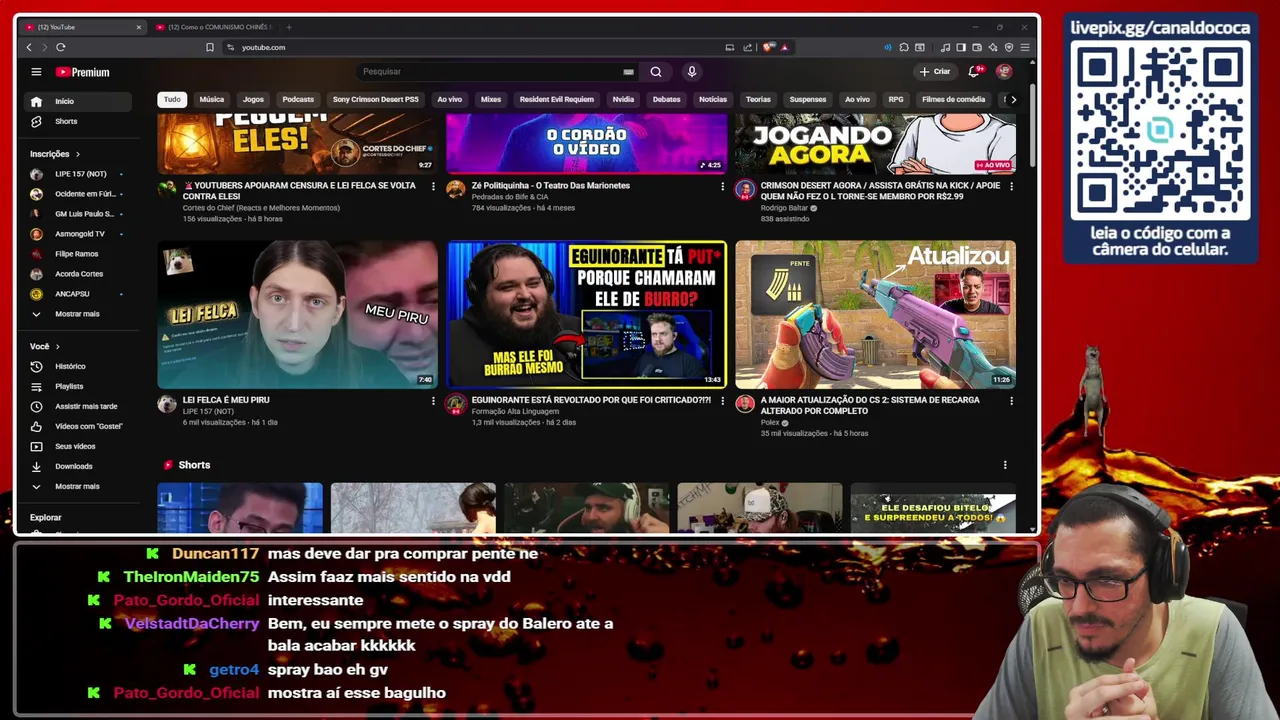
Task: Click the YouTube Premium logo
Action: (x=82, y=72)
